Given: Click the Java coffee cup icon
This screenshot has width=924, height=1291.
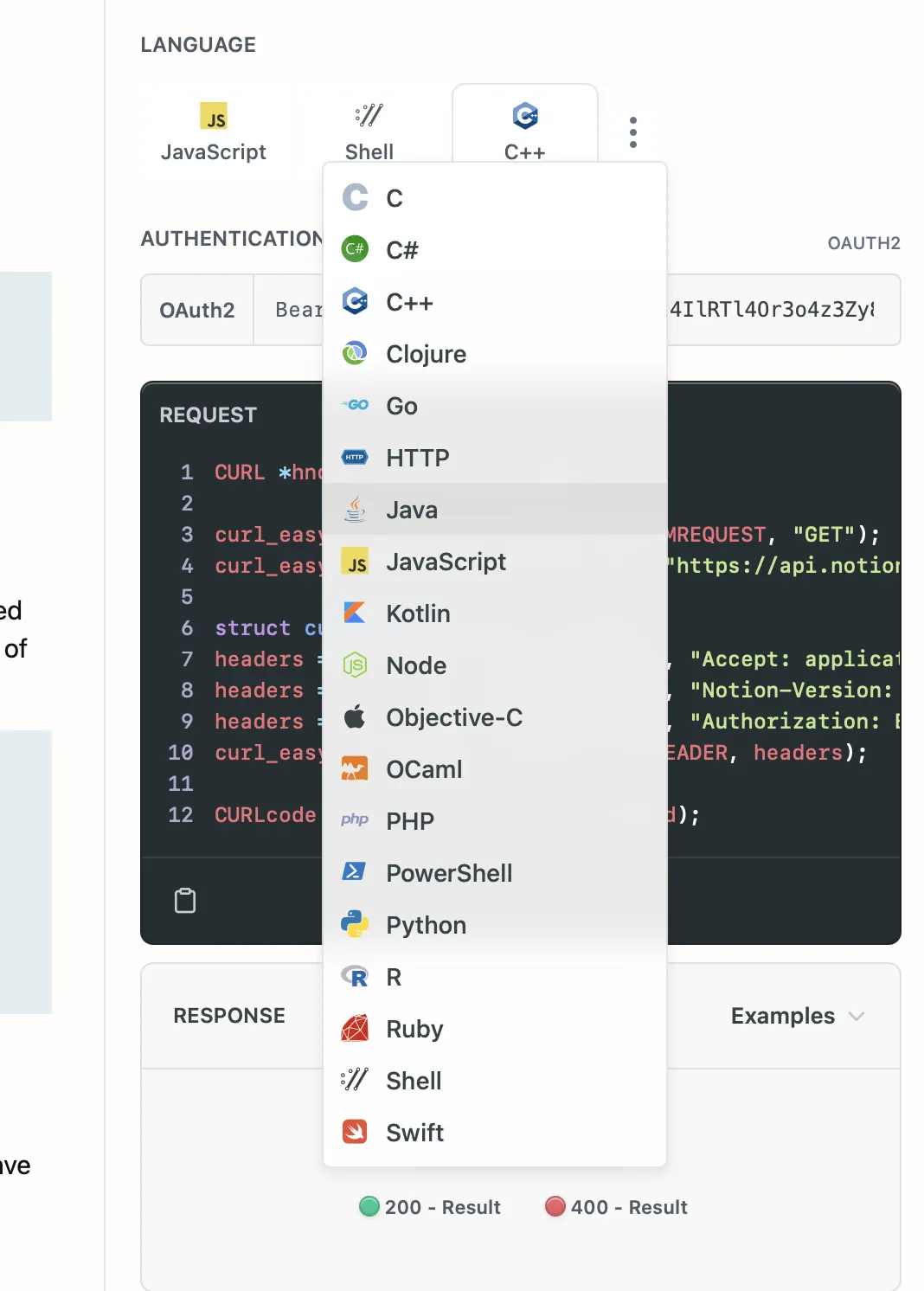Looking at the screenshot, I should tap(355, 509).
